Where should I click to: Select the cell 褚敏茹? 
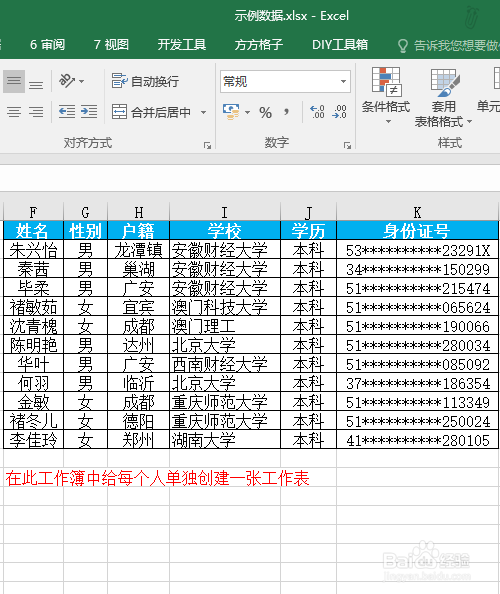(x=33, y=306)
